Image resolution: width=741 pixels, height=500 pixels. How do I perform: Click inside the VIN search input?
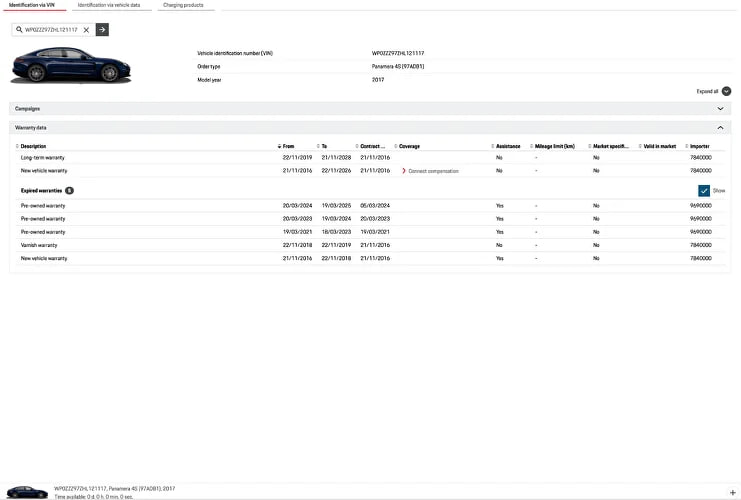51,30
